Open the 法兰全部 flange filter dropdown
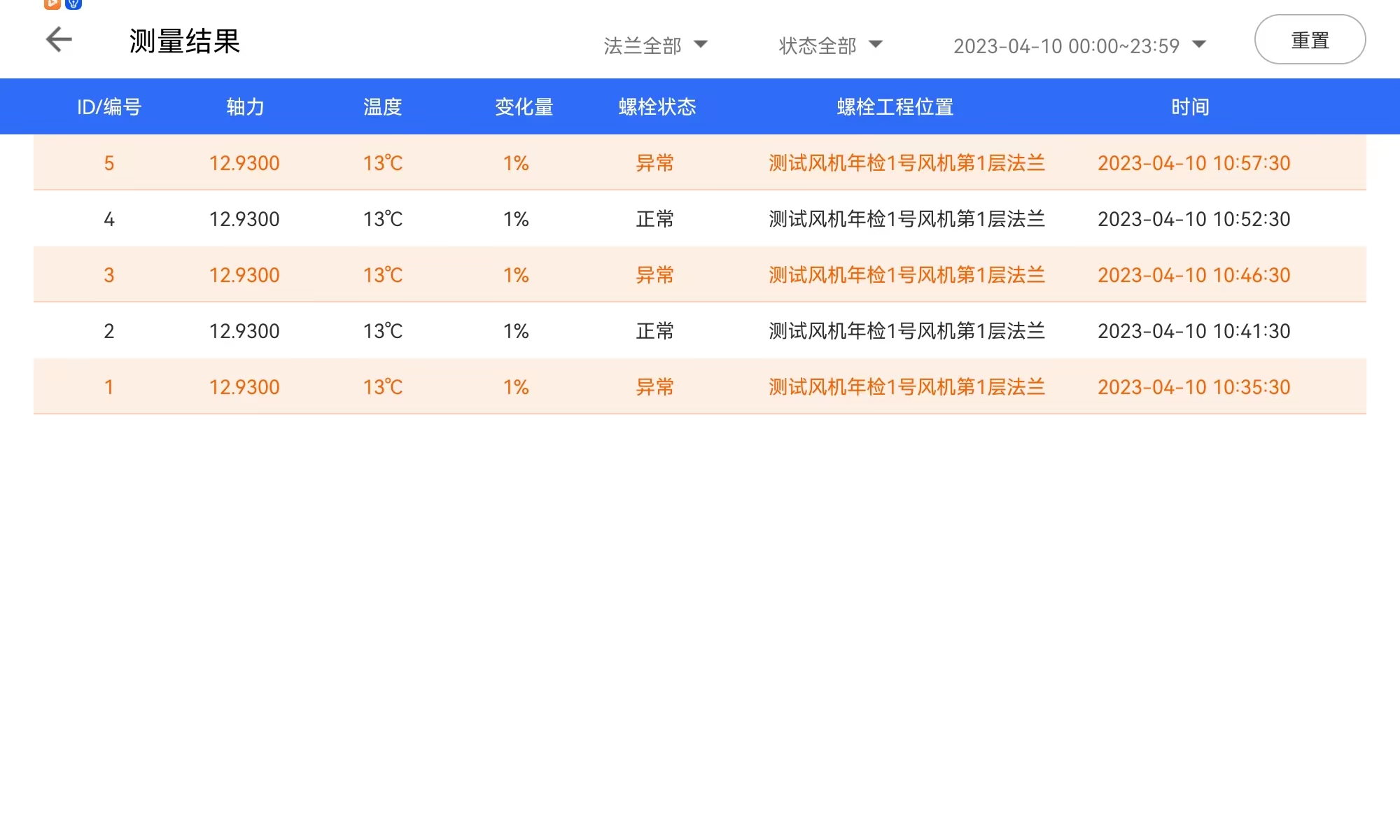Screen dimensions: 1400x840 [x=656, y=45]
